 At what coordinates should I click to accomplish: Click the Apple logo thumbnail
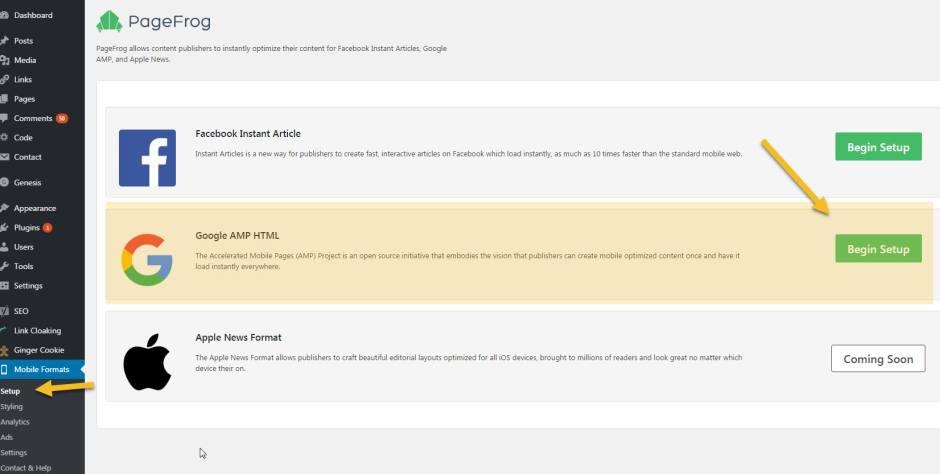point(147,362)
